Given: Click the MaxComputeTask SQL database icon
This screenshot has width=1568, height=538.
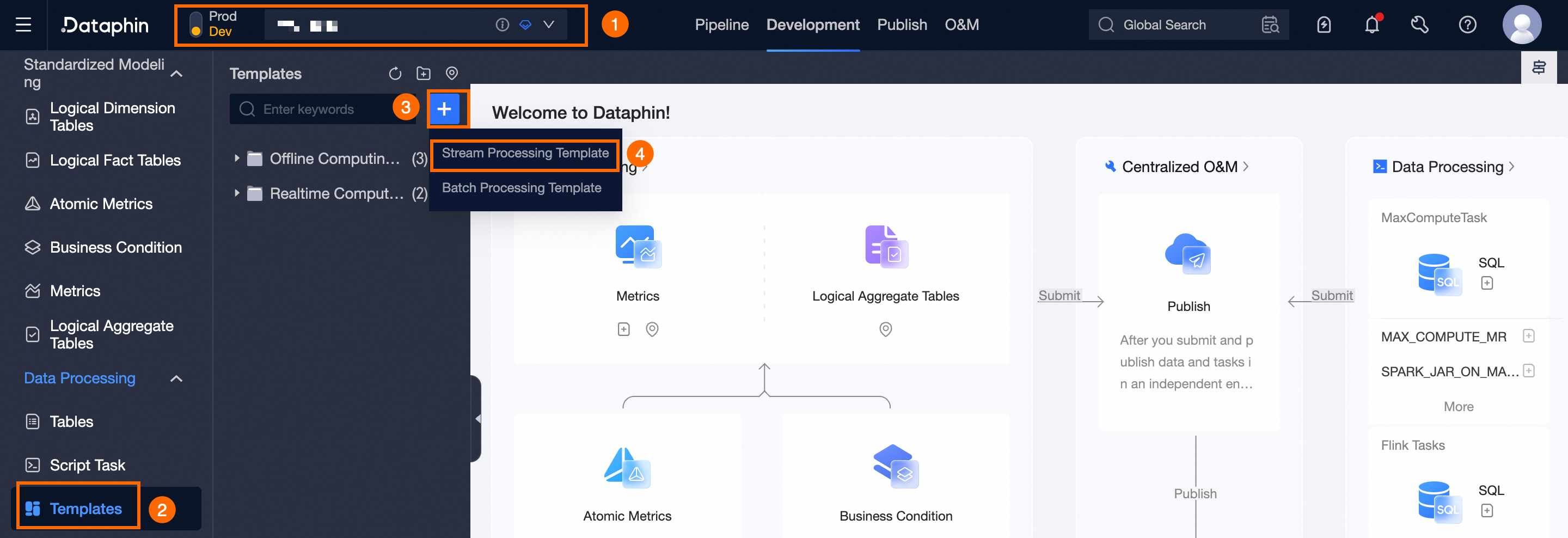Looking at the screenshot, I should pos(1440,274).
